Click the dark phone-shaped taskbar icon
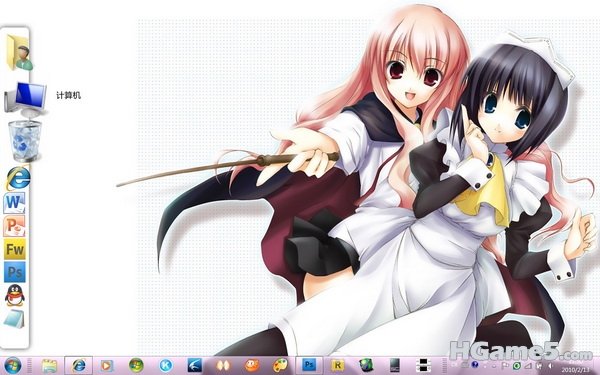 [395, 365]
